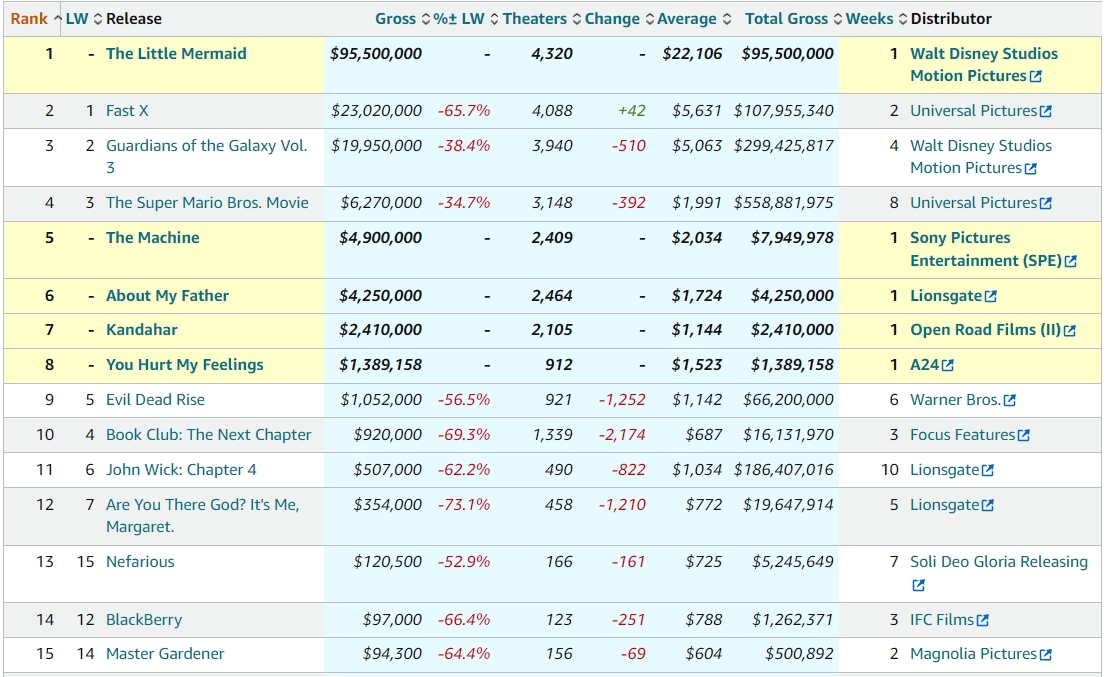Open external link icon beside Magnolia Pictures
Screen dimensions: 1107x677
click(1046, 654)
